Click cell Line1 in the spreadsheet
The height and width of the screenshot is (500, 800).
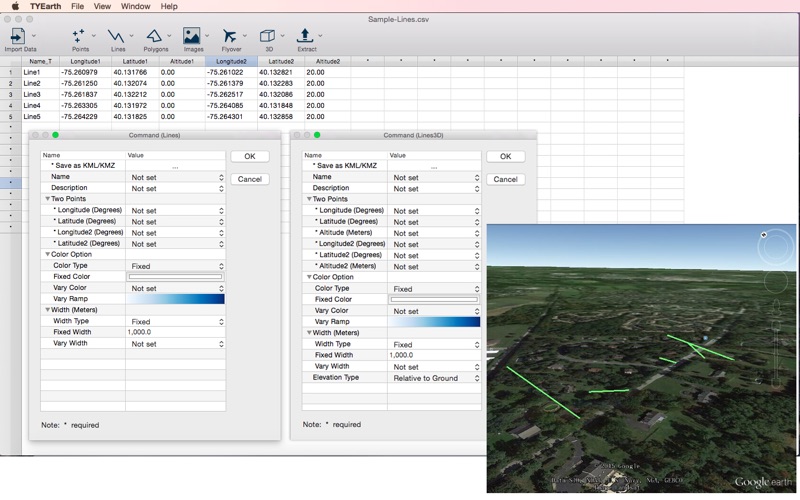40,72
